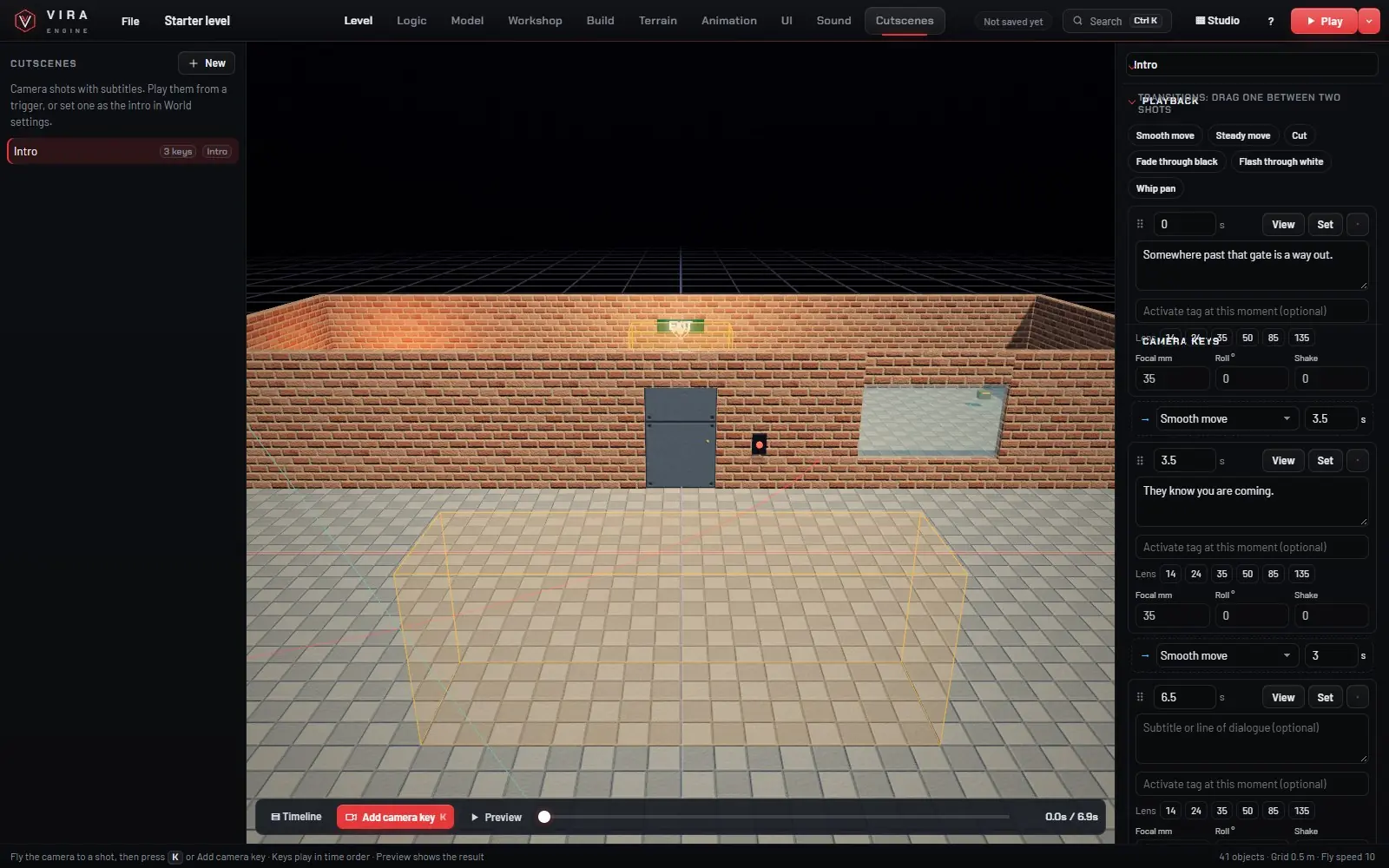Image resolution: width=1389 pixels, height=868 pixels.
Task: Click the small dot button on key 0
Action: [1358, 224]
